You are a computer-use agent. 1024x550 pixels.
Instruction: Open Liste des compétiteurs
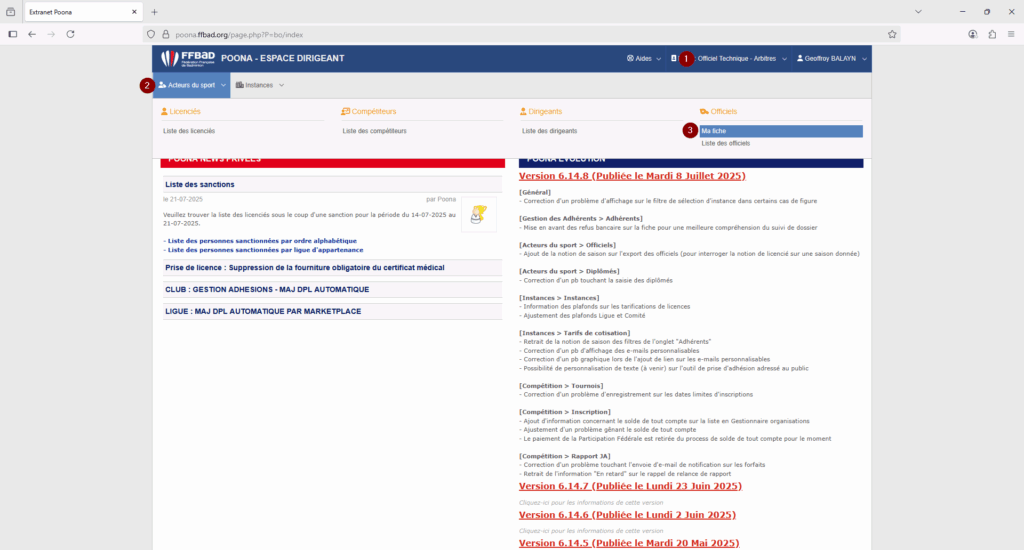tap(374, 131)
